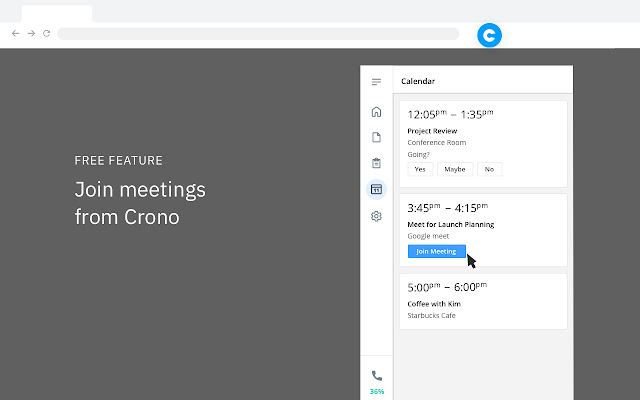Focus the browser address bar

(x=258, y=34)
